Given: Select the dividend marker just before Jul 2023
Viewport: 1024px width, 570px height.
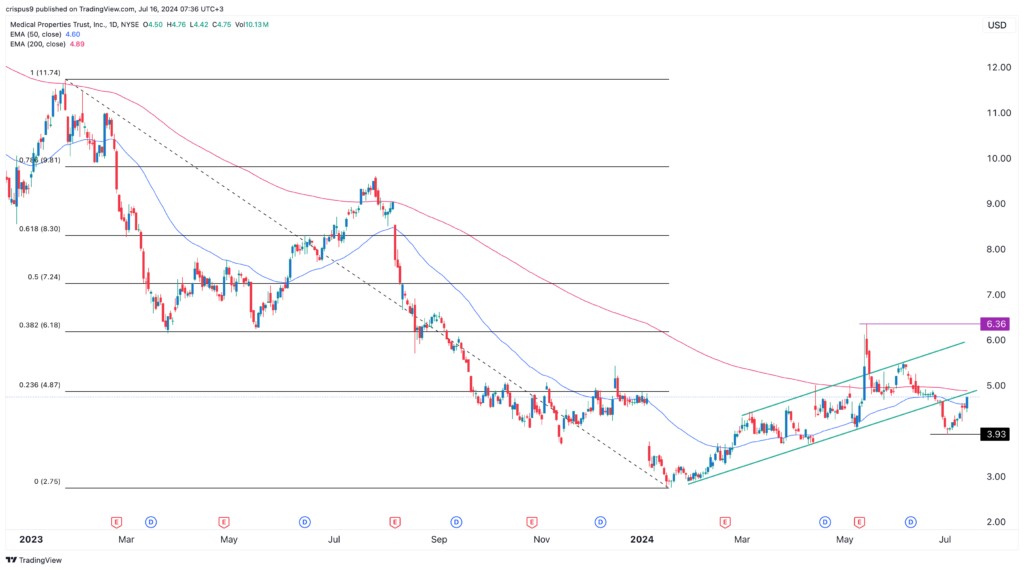Looking at the screenshot, I should point(303,521).
